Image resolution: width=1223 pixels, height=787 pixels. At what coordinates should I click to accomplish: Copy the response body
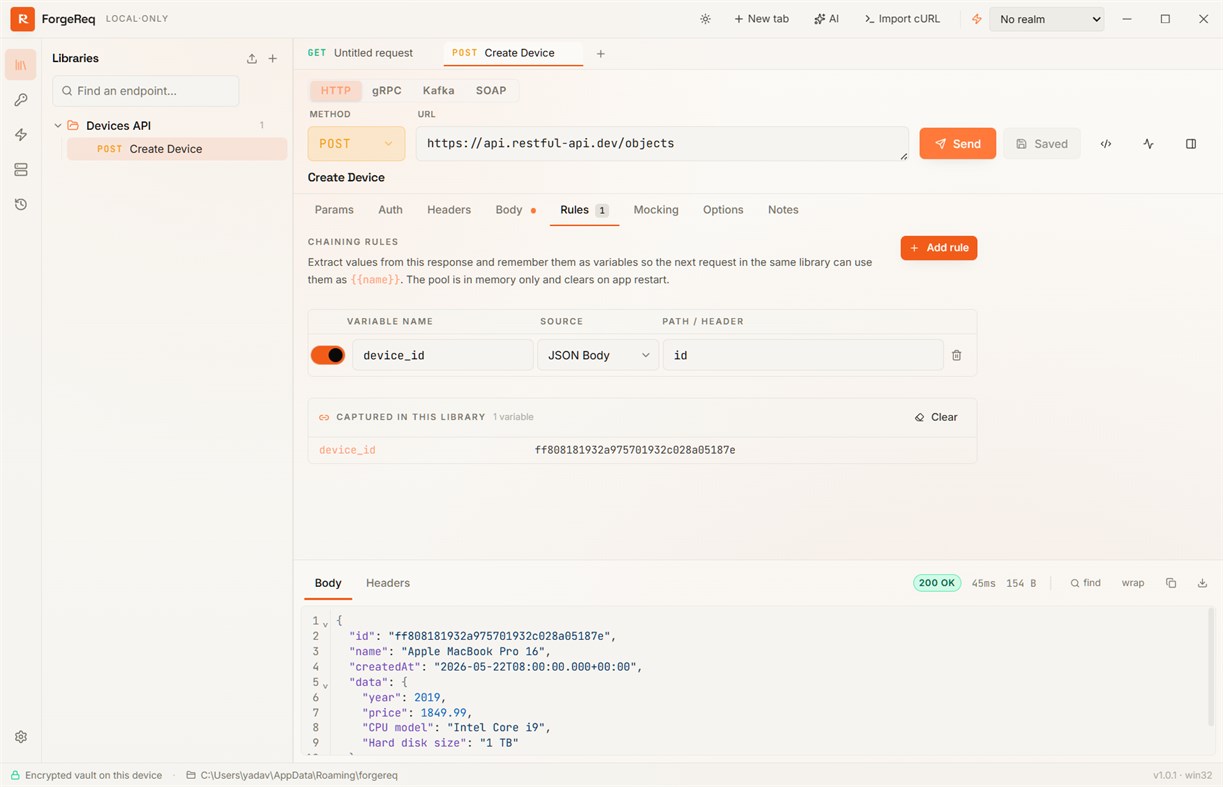(1171, 583)
